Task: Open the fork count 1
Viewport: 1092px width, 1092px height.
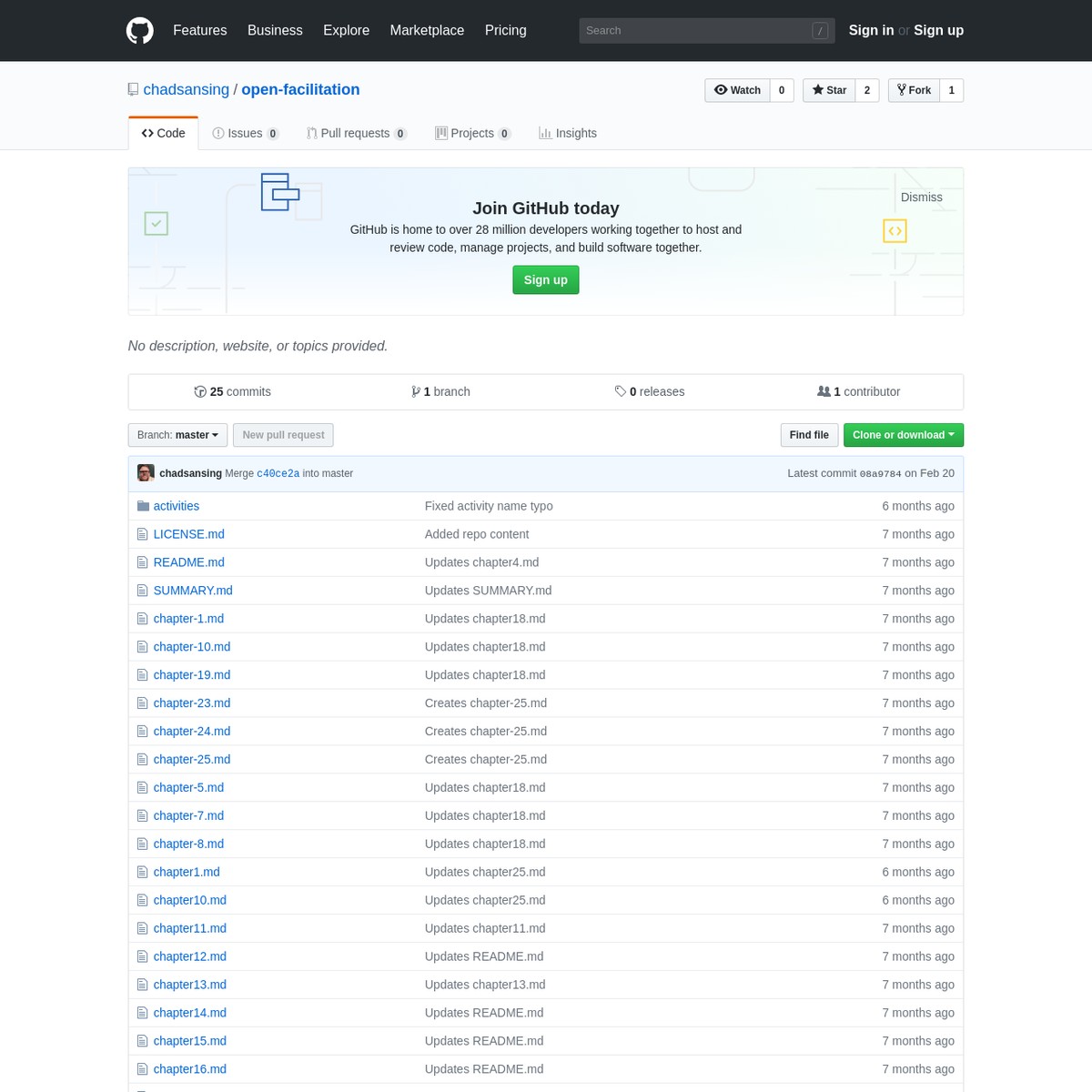Action: click(951, 90)
